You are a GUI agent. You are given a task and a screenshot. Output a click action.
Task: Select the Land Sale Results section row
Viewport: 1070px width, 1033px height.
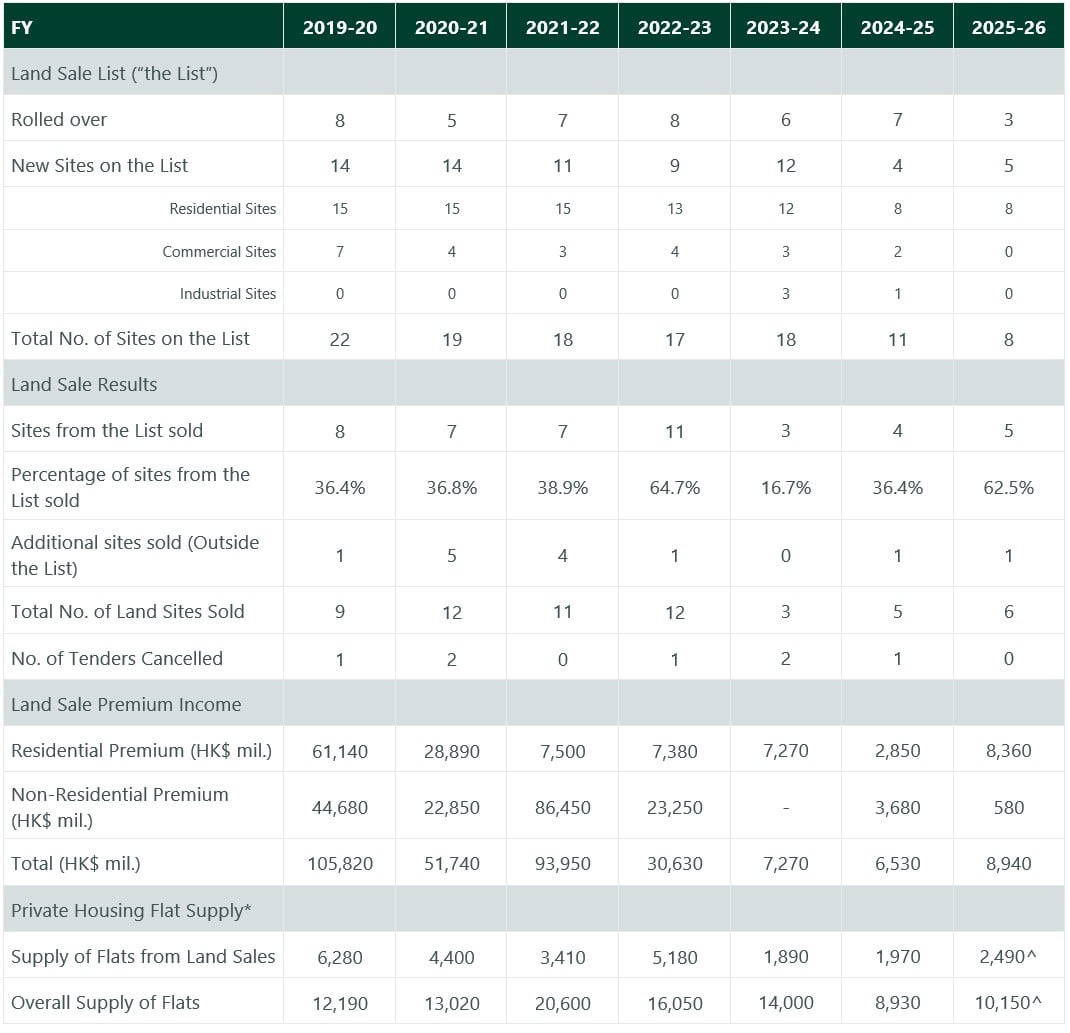coord(84,384)
